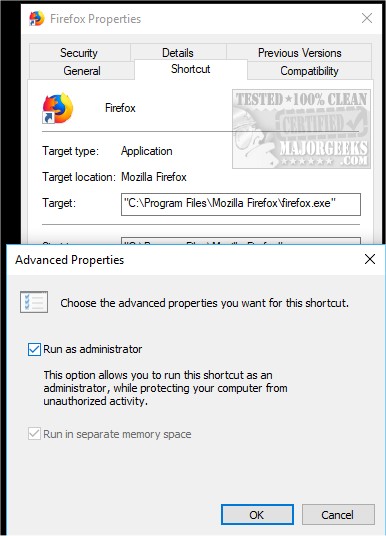Click the Run in separate memory space checkbox
386x536 pixels.
35,434
